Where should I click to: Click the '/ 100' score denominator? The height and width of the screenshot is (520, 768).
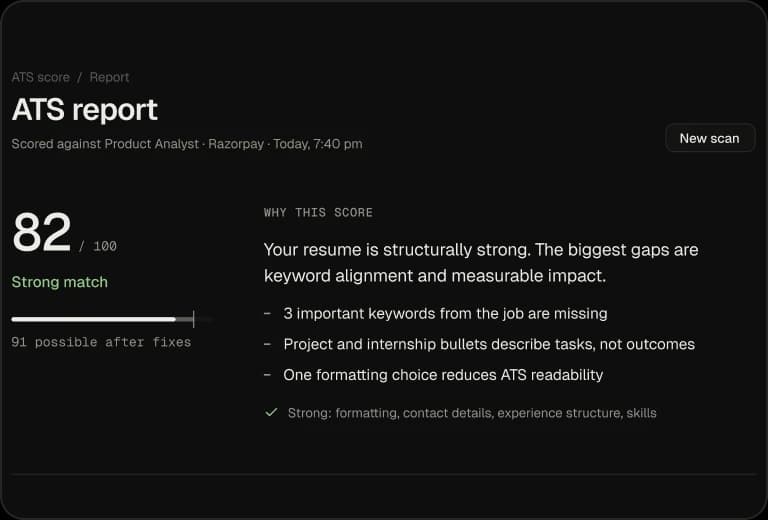coord(97,246)
